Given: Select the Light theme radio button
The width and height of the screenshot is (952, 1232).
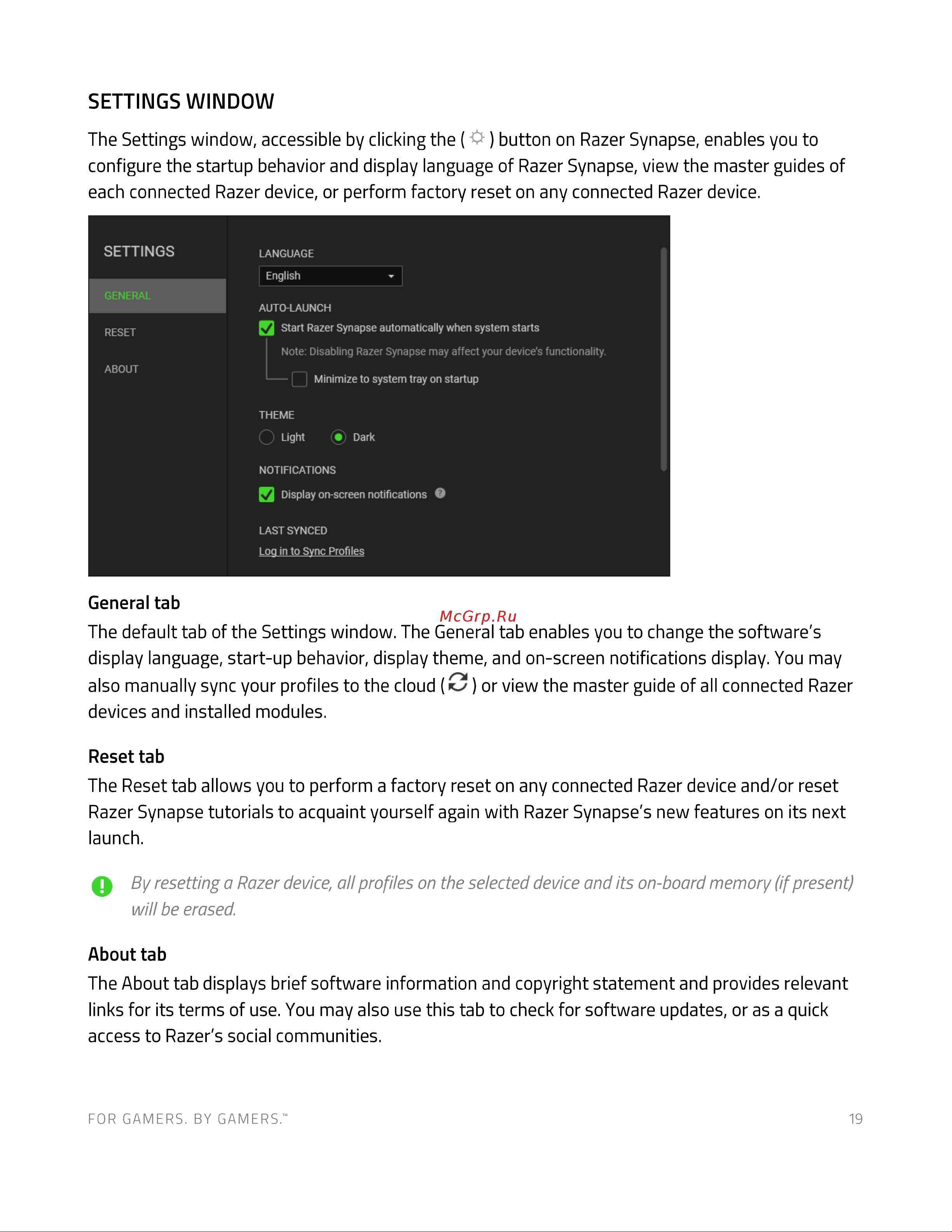Looking at the screenshot, I should [x=267, y=437].
